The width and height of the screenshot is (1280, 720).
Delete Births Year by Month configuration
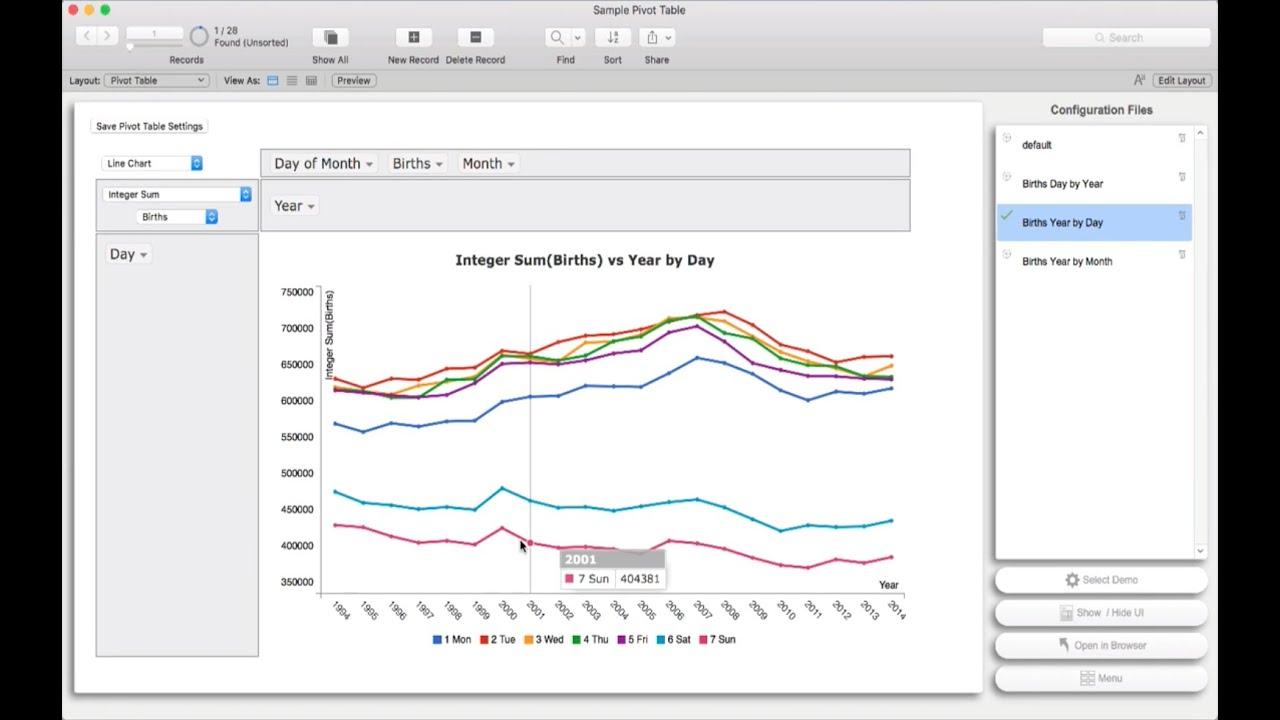click(x=1182, y=255)
